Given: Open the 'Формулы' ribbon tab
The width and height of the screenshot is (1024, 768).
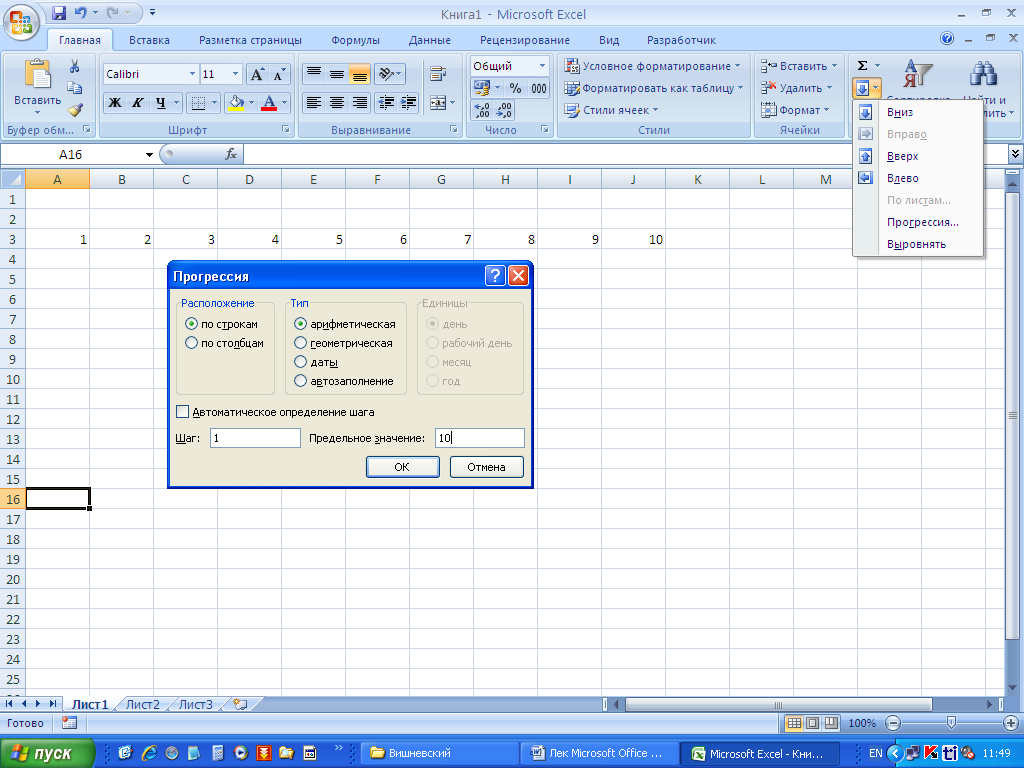Looking at the screenshot, I should [355, 40].
